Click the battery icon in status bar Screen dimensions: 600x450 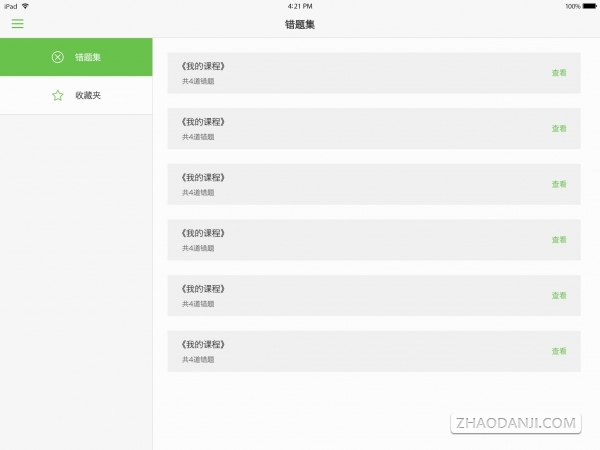(589, 6)
